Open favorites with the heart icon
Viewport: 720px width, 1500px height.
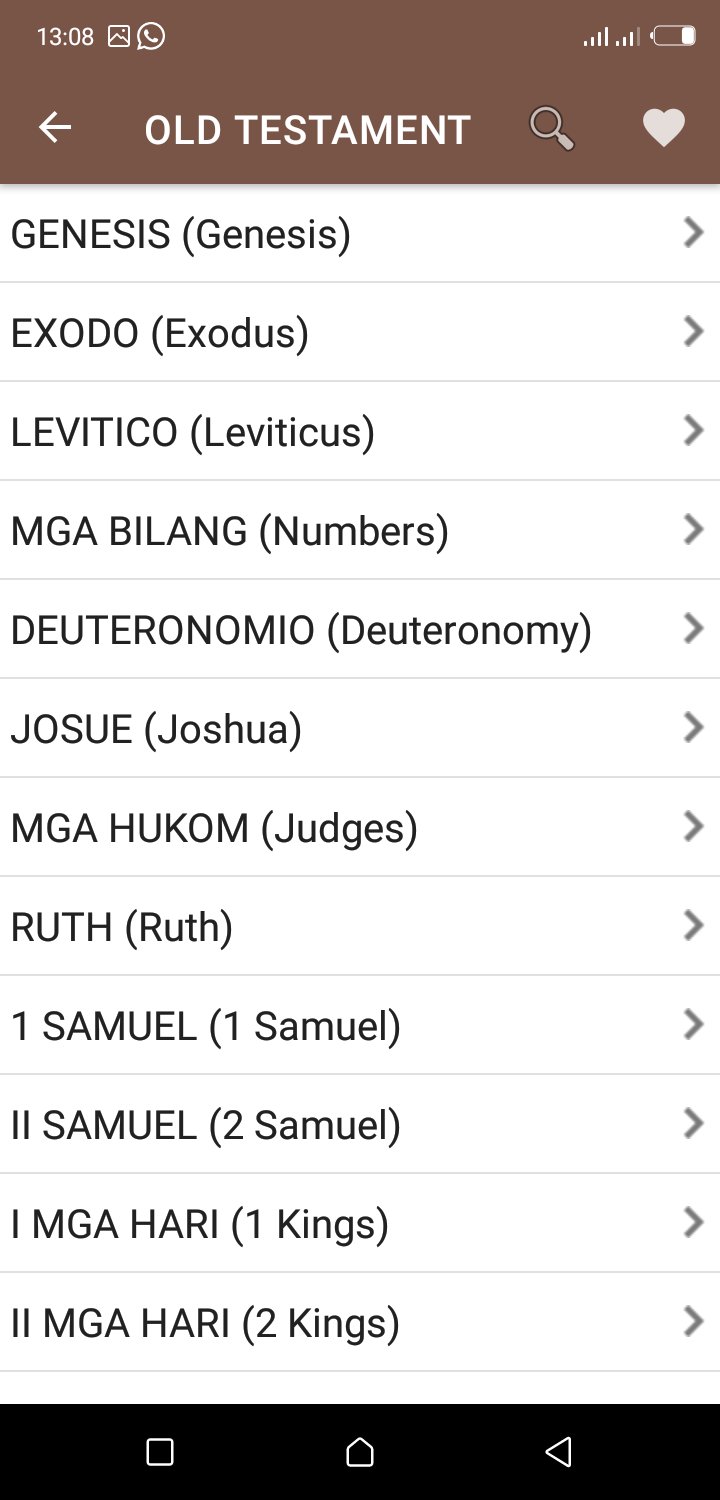click(663, 129)
